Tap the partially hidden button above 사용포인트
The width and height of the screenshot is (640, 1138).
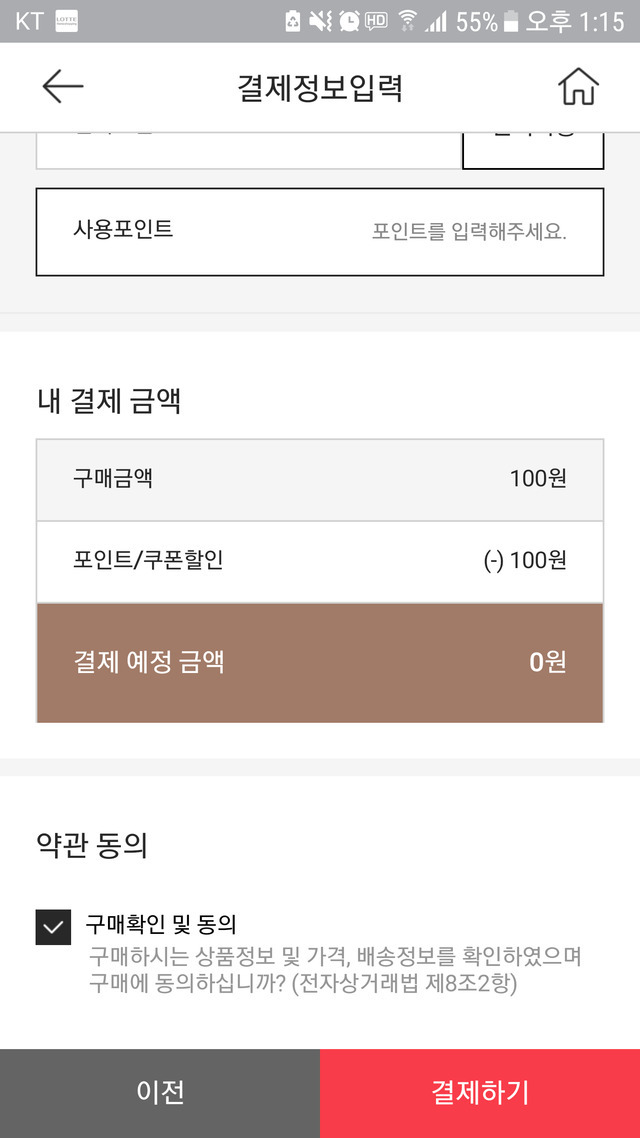point(532,150)
